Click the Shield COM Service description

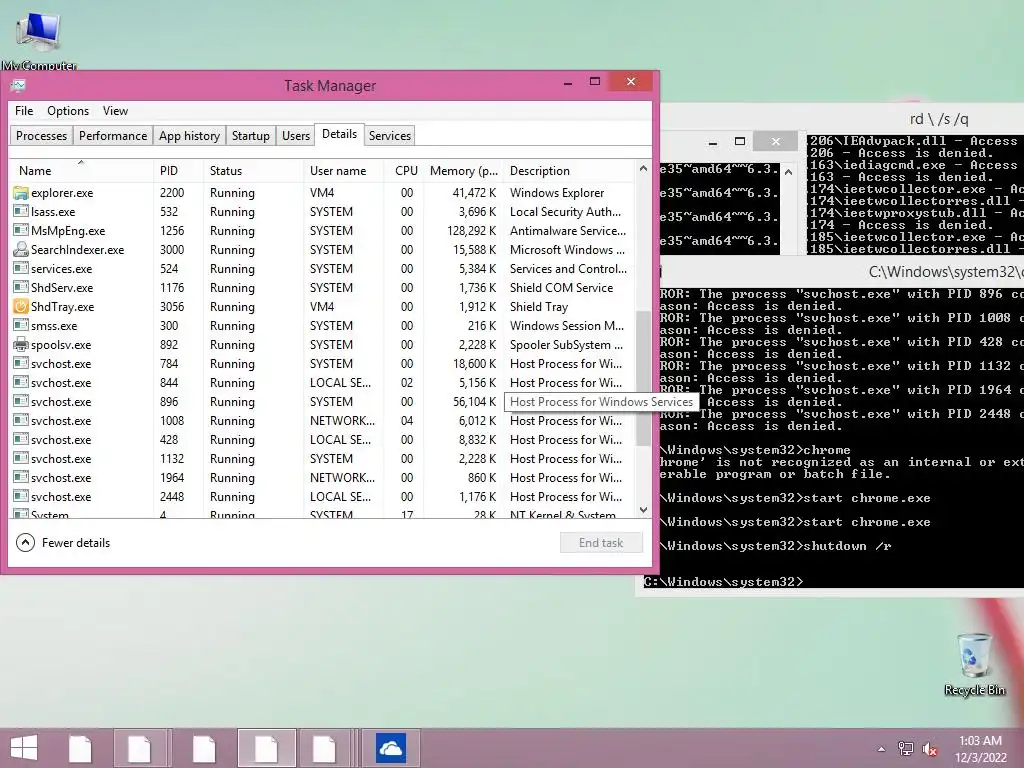[x=562, y=287]
